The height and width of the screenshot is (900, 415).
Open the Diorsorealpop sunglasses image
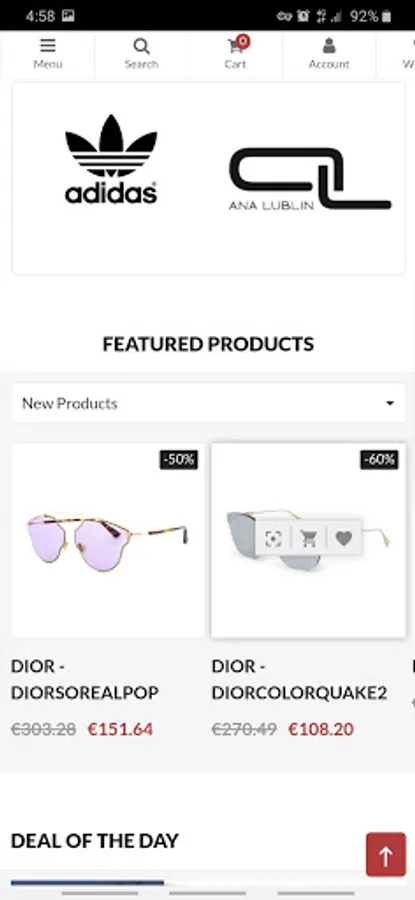tap(108, 540)
